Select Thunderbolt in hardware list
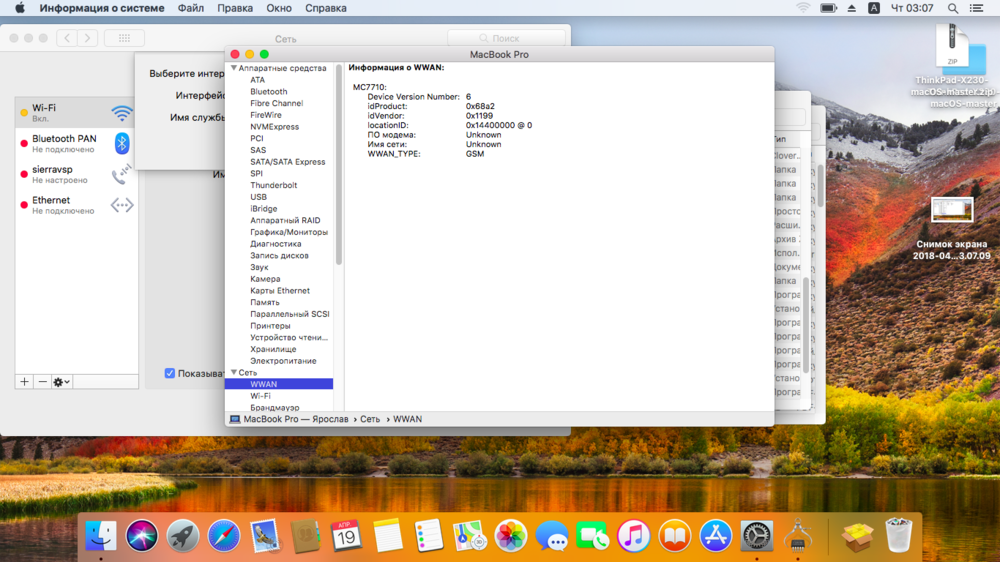 [x=273, y=185]
